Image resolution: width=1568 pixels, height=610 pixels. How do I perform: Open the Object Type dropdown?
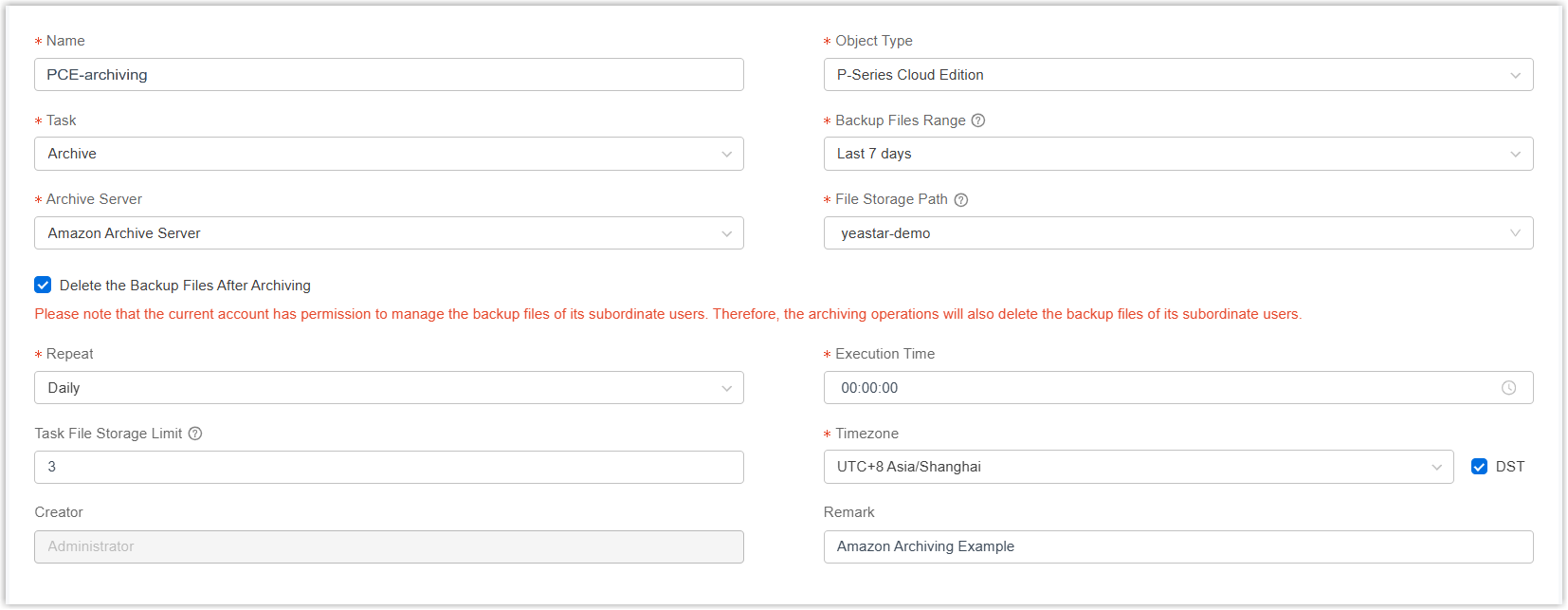click(1177, 75)
